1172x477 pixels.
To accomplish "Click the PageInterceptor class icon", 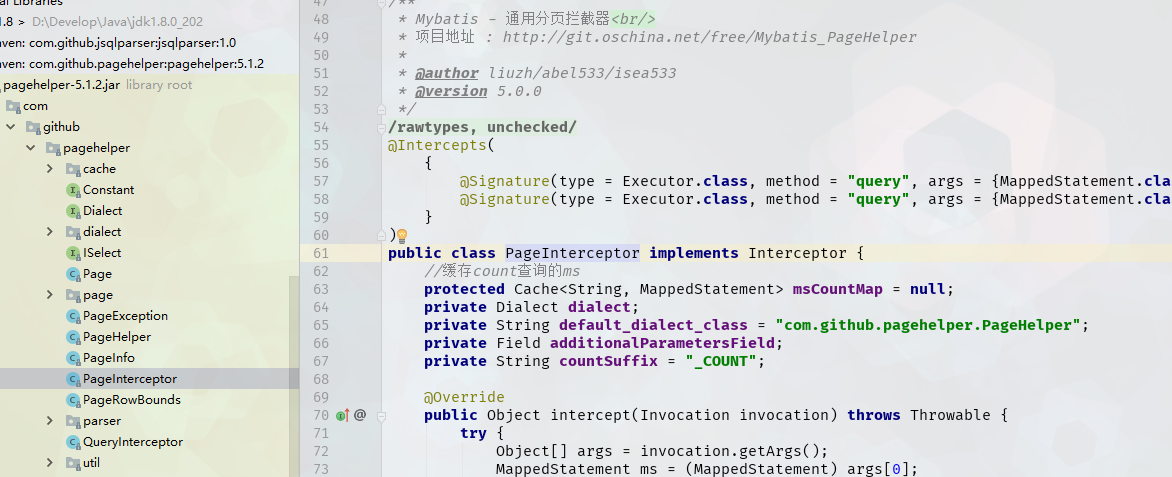I will (x=73, y=378).
